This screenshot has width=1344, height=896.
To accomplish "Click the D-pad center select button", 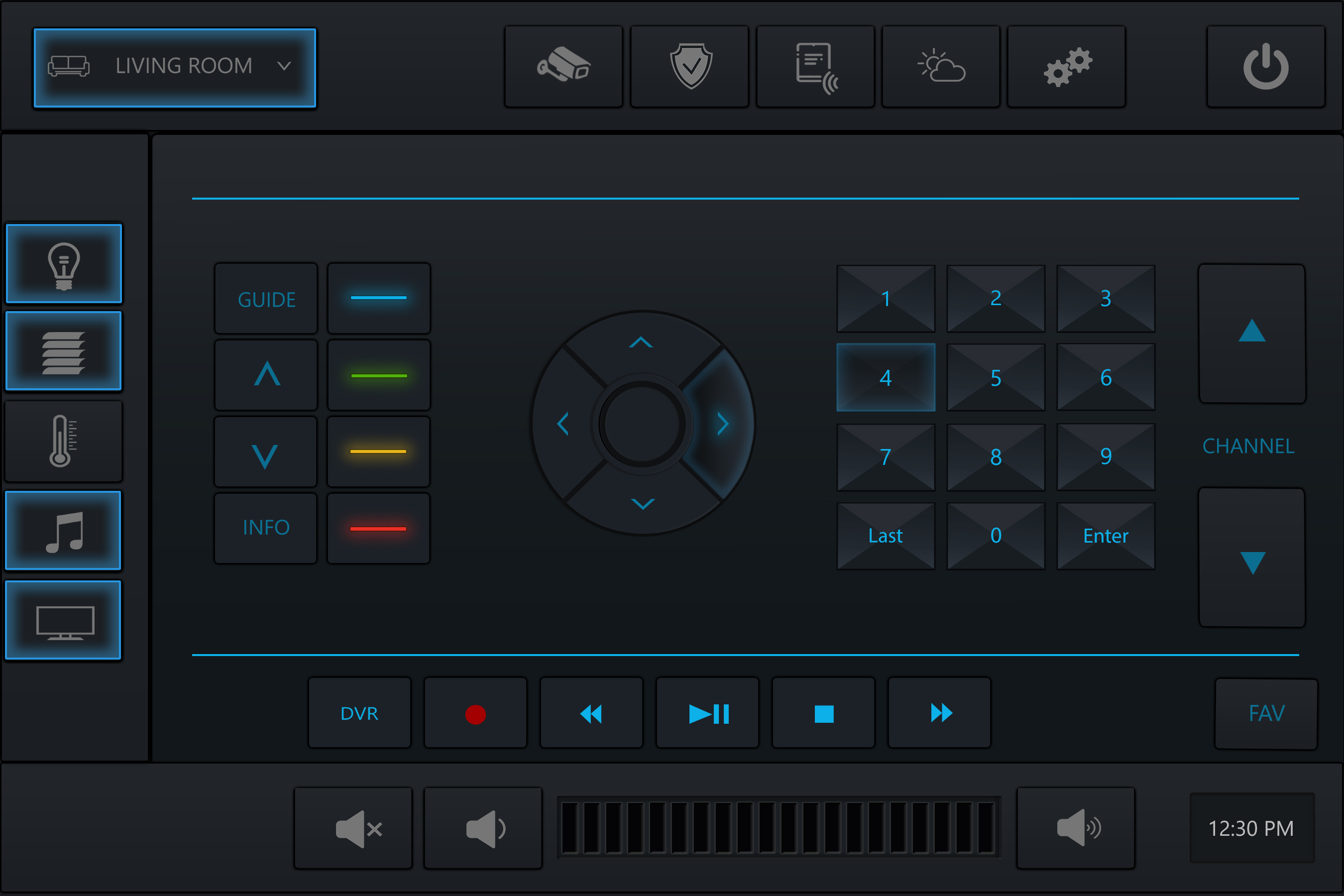I will click(x=643, y=424).
